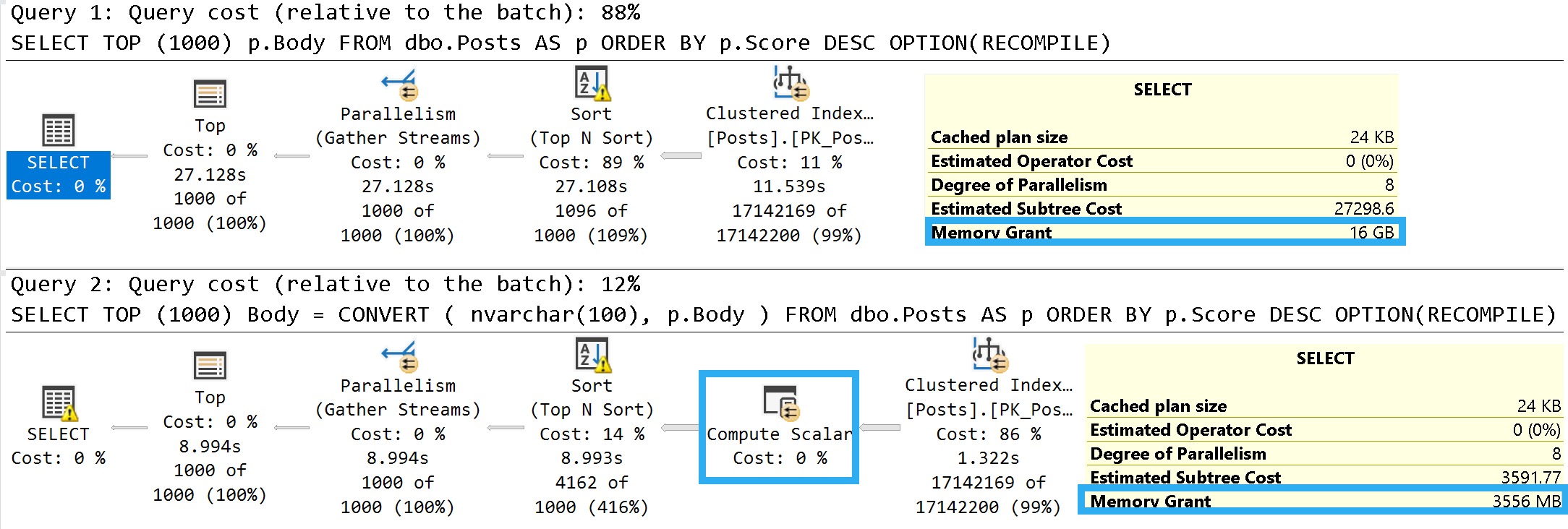Select Clustered Index Scan icon in Query 2
This screenshot has width=1568, height=529.
coord(989,355)
